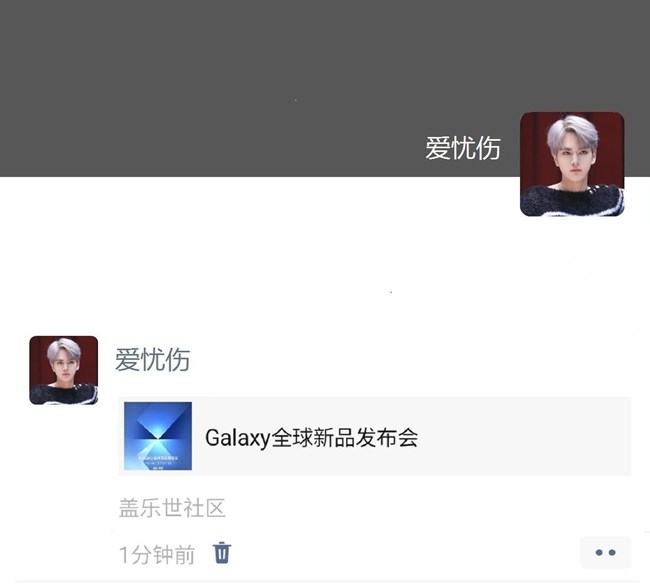Delete the post using trash icon
This screenshot has height=588, width=650.
pyautogui.click(x=222, y=553)
